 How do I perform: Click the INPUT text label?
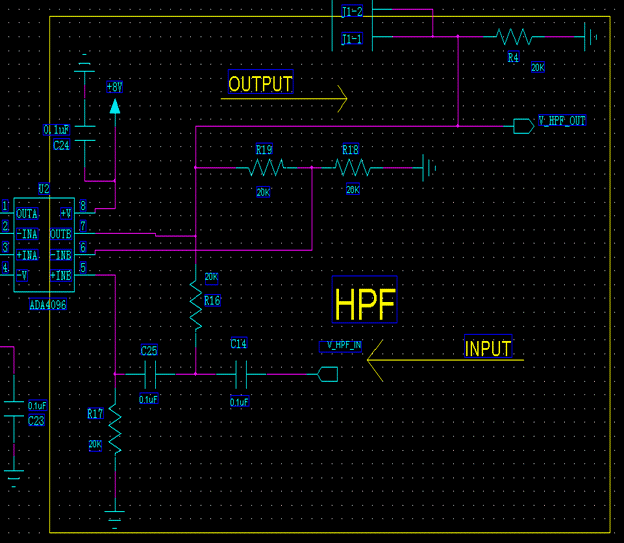click(x=488, y=349)
